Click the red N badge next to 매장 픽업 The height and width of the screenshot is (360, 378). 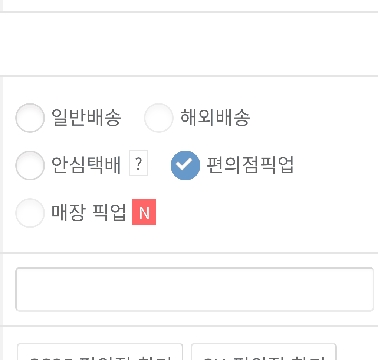point(144,212)
